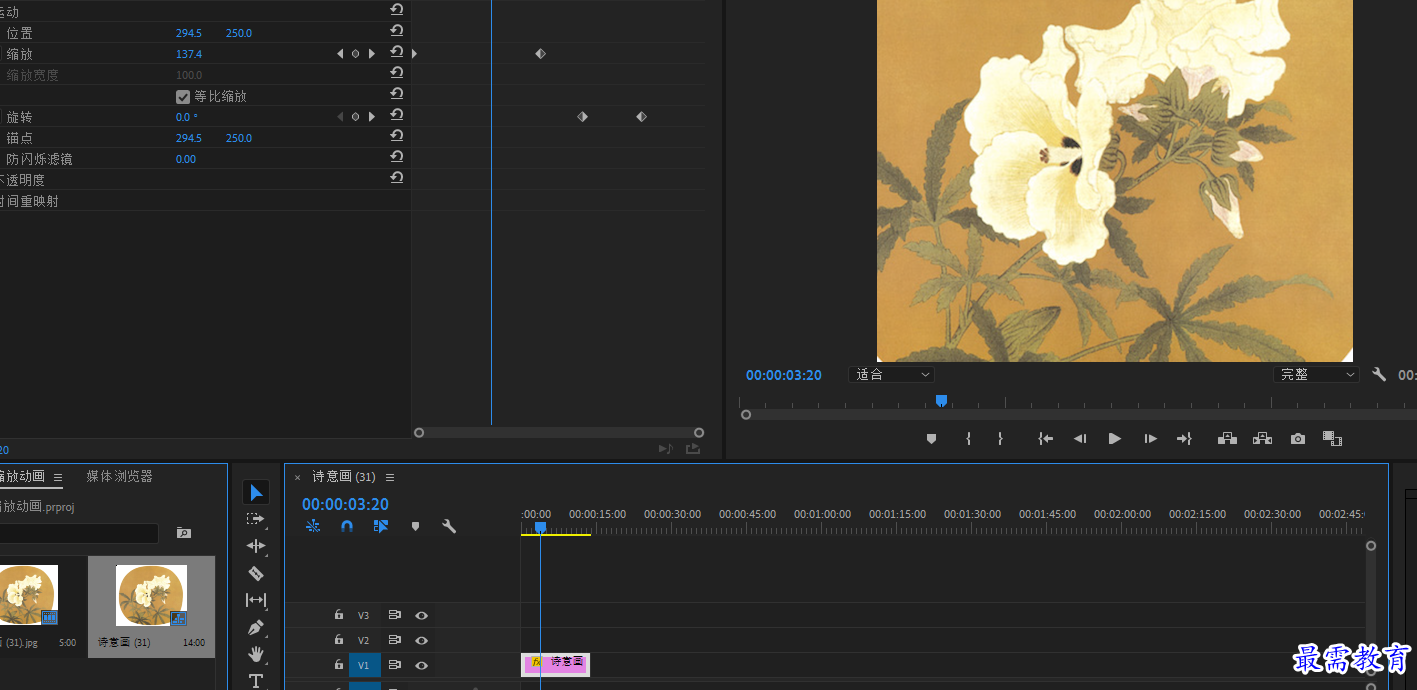Select the 诗意画 (31) timeline tab
Viewport: 1417px width, 690px height.
[x=343, y=477]
